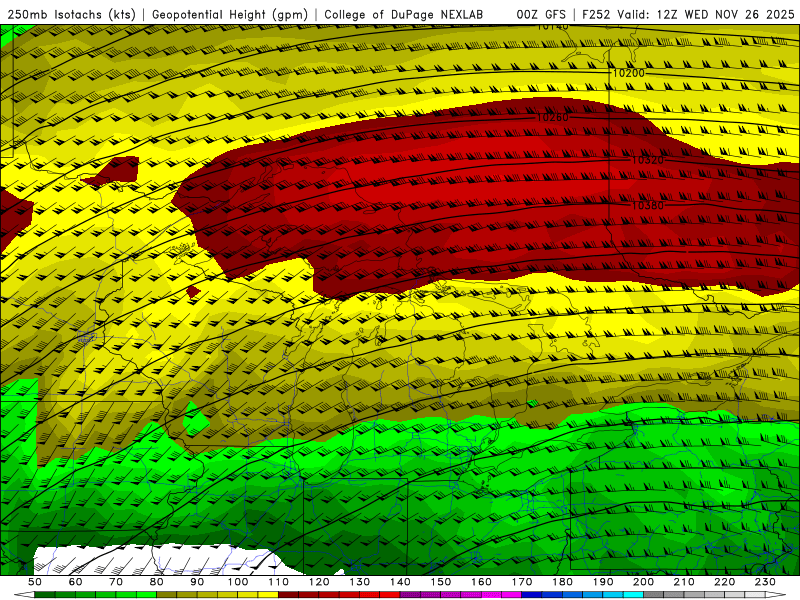Screen dimensions: 800x600
Task: Select the bright yellow swatch just before 110
Action: 268,595
